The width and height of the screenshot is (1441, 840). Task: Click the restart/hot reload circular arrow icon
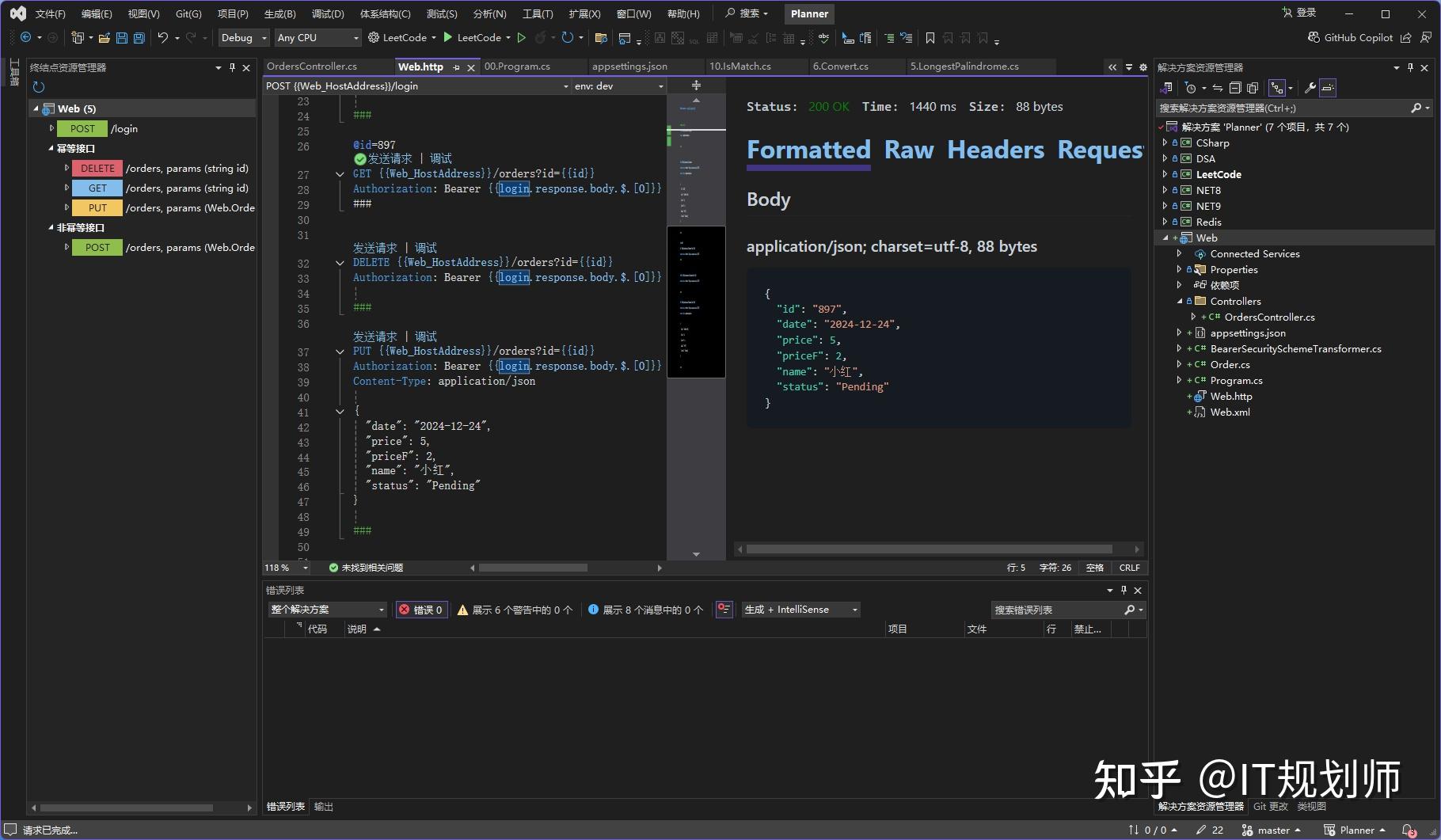click(567, 37)
